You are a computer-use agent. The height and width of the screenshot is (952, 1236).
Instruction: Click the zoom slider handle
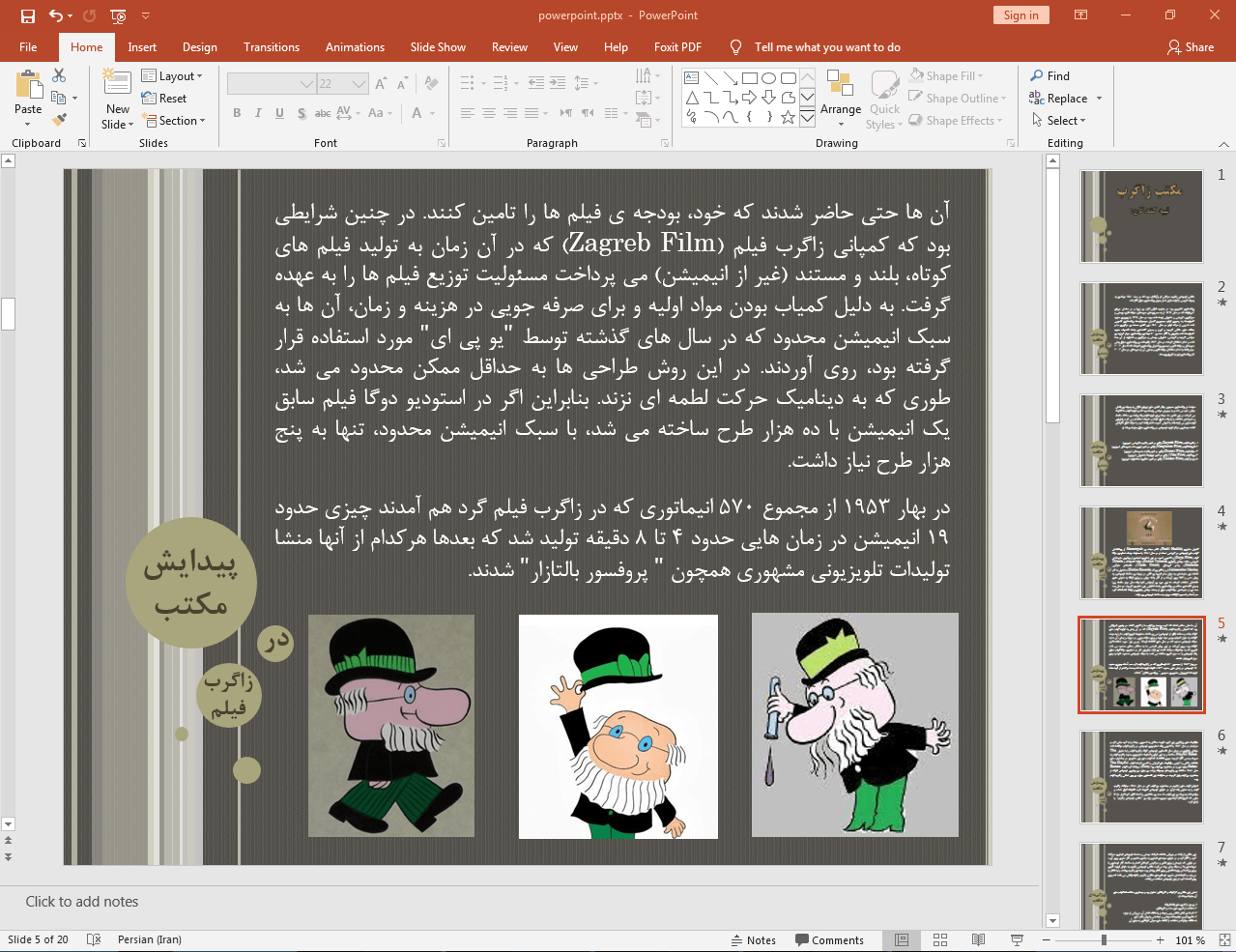click(1104, 939)
